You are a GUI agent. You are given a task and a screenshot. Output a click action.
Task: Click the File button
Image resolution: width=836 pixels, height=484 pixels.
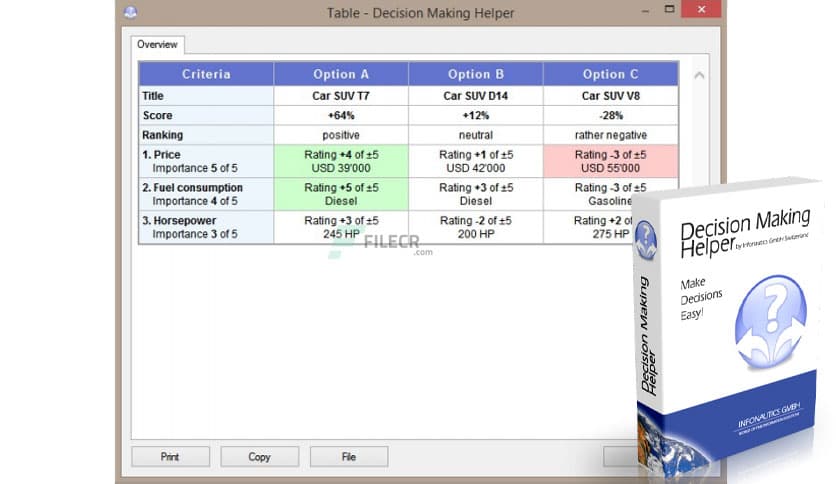[349, 457]
